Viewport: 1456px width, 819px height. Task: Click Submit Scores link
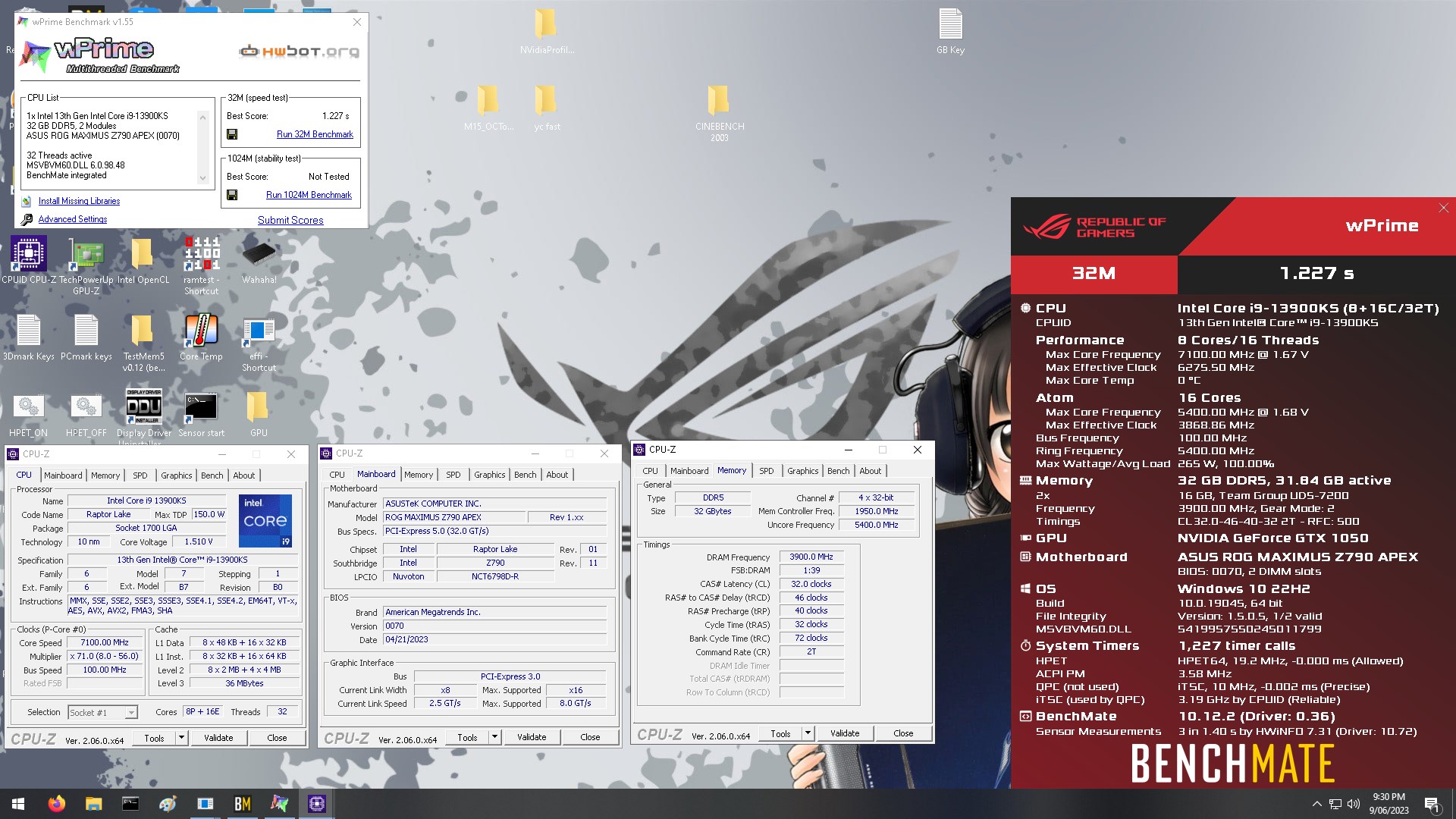click(x=290, y=220)
